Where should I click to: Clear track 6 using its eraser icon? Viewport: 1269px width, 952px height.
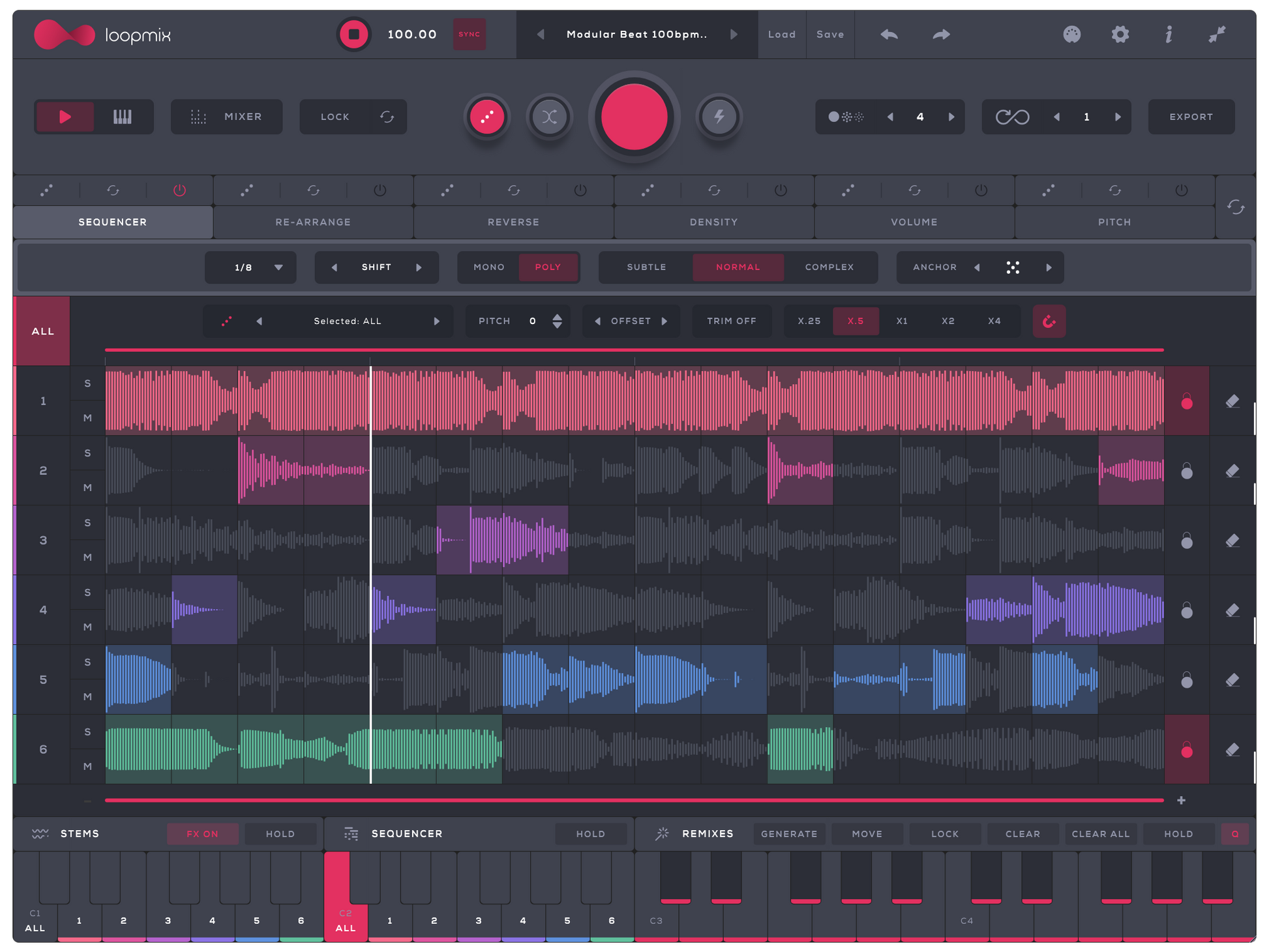click(x=1233, y=749)
